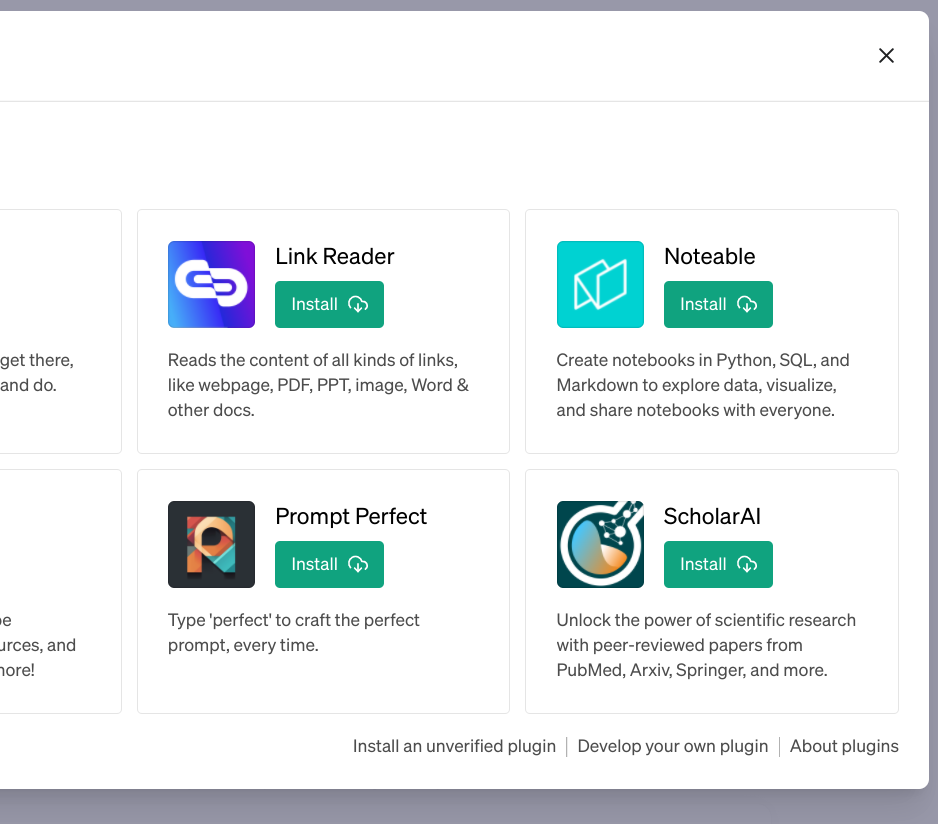938x824 pixels.
Task: Click the Link Reader description text
Action: point(318,385)
